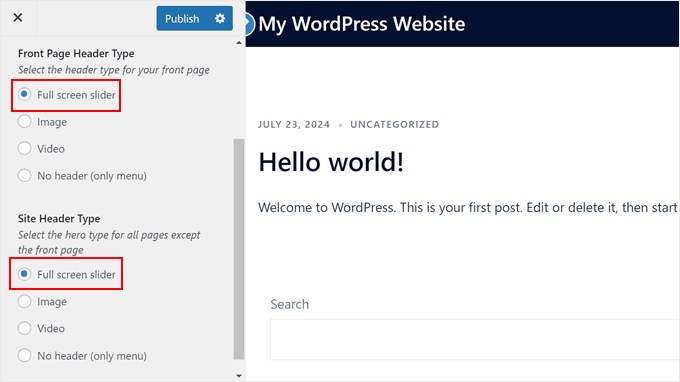Select Full screen slider for Site Header Type

[x=24, y=274]
